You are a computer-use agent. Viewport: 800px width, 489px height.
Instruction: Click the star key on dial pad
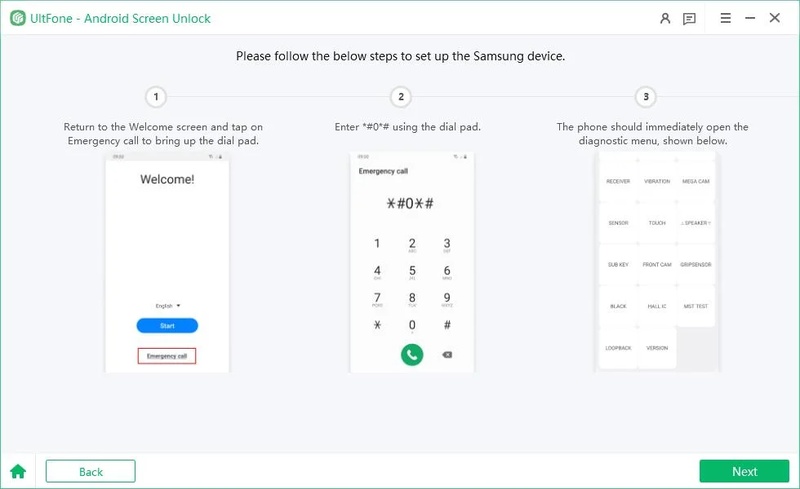[x=377, y=325]
